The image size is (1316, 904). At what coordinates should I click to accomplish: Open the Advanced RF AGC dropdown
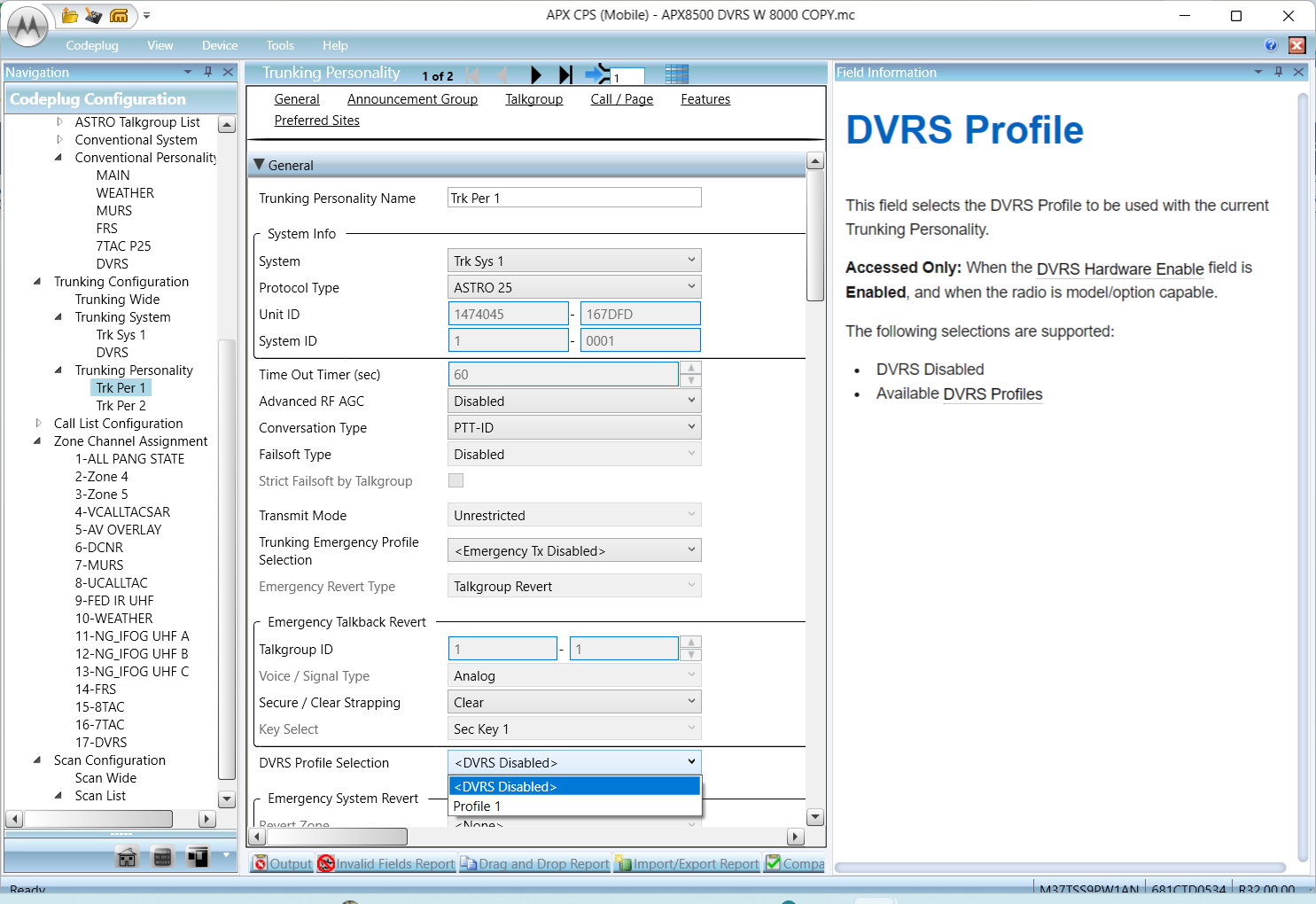point(574,401)
